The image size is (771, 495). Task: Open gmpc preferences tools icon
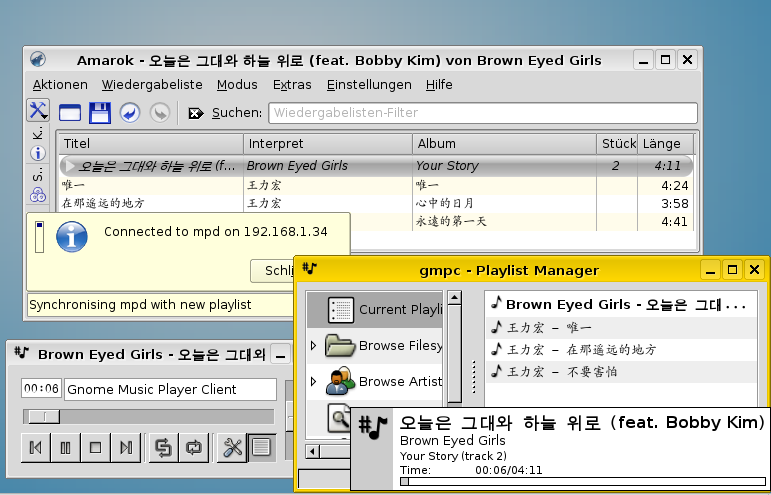[232, 447]
